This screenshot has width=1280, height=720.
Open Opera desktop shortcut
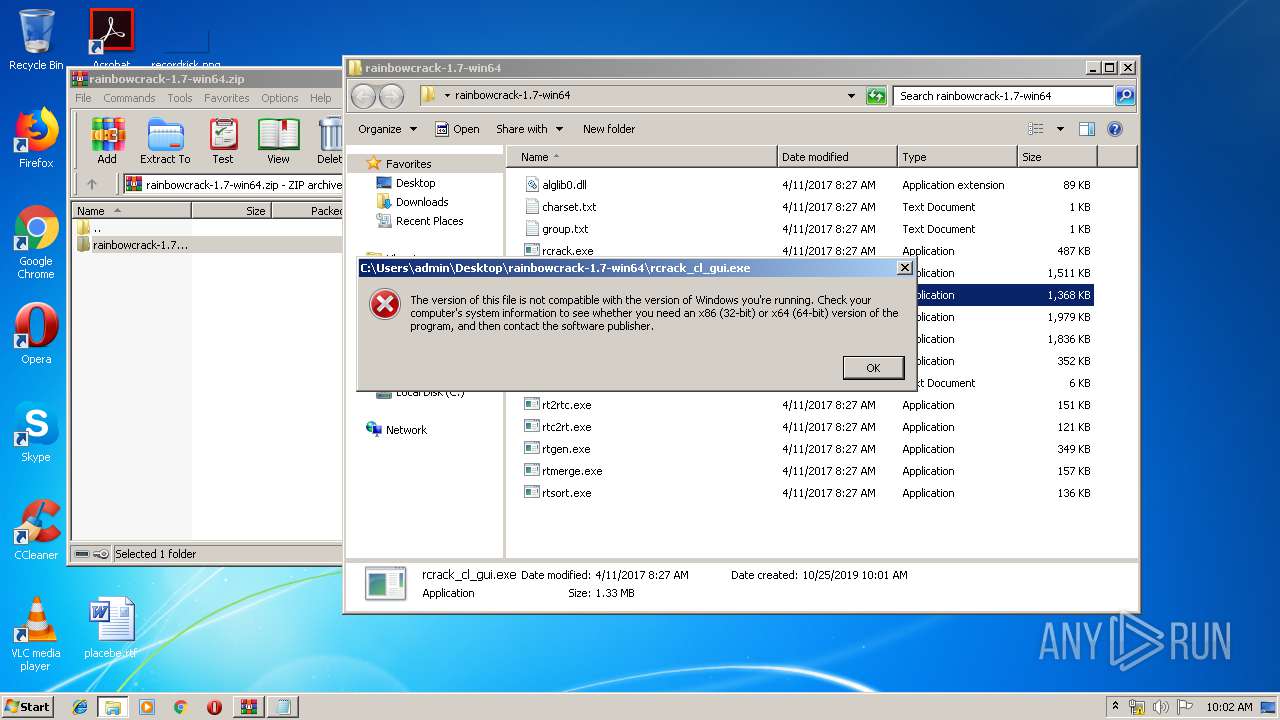(36, 335)
